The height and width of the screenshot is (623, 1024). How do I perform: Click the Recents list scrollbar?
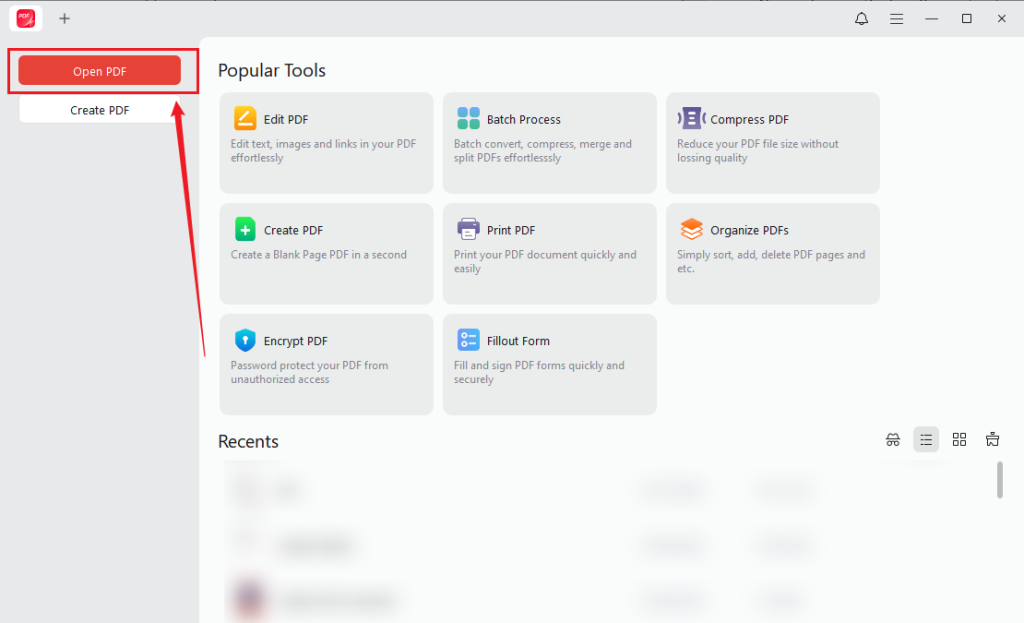click(1000, 480)
